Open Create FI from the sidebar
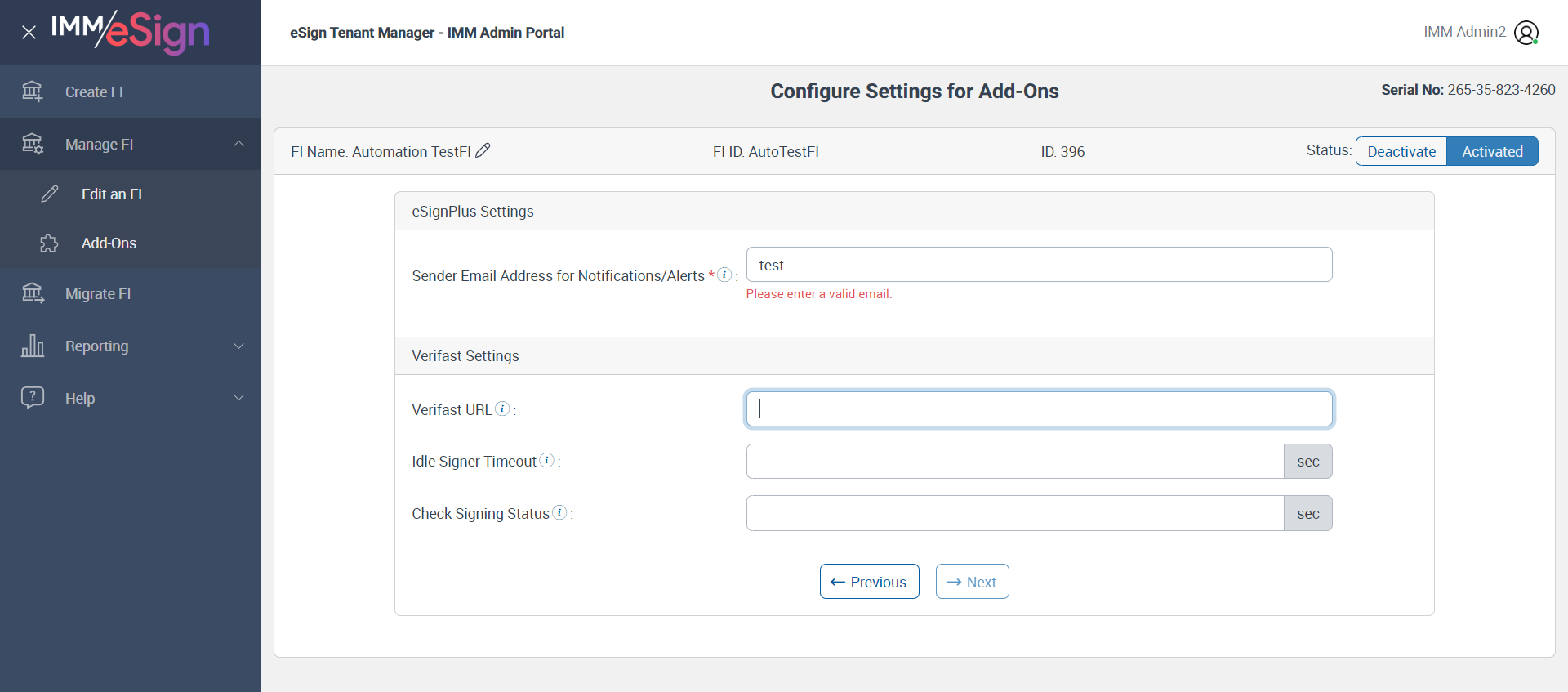This screenshot has height=692, width=1568. tap(94, 92)
